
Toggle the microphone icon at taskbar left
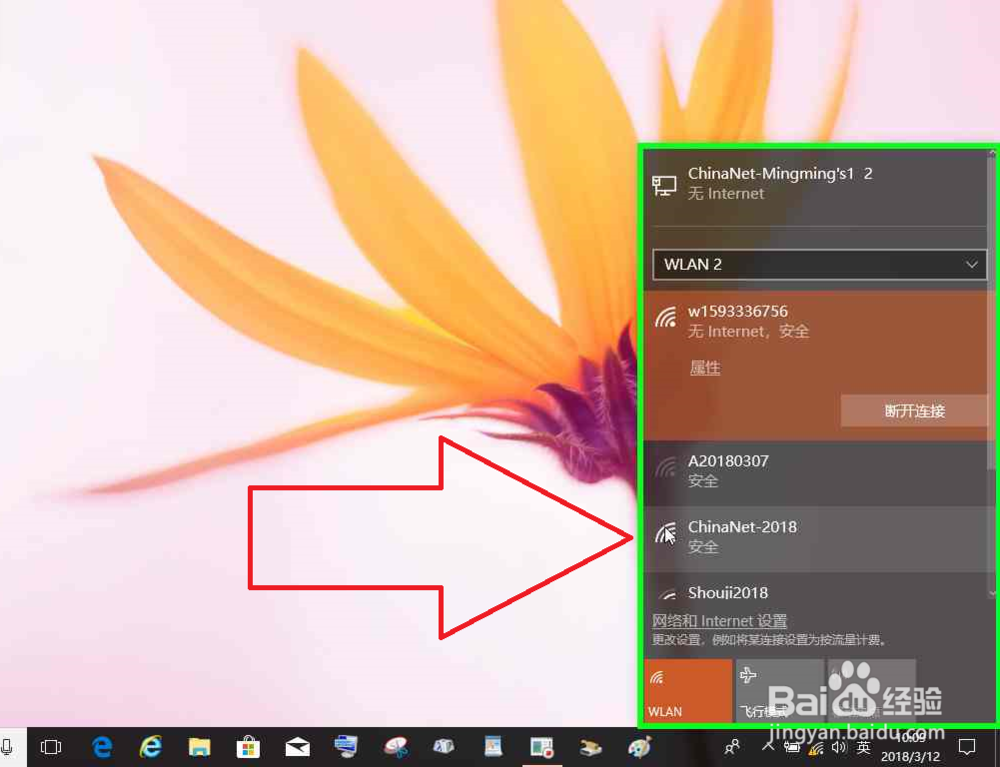pyautogui.click(x=8, y=747)
